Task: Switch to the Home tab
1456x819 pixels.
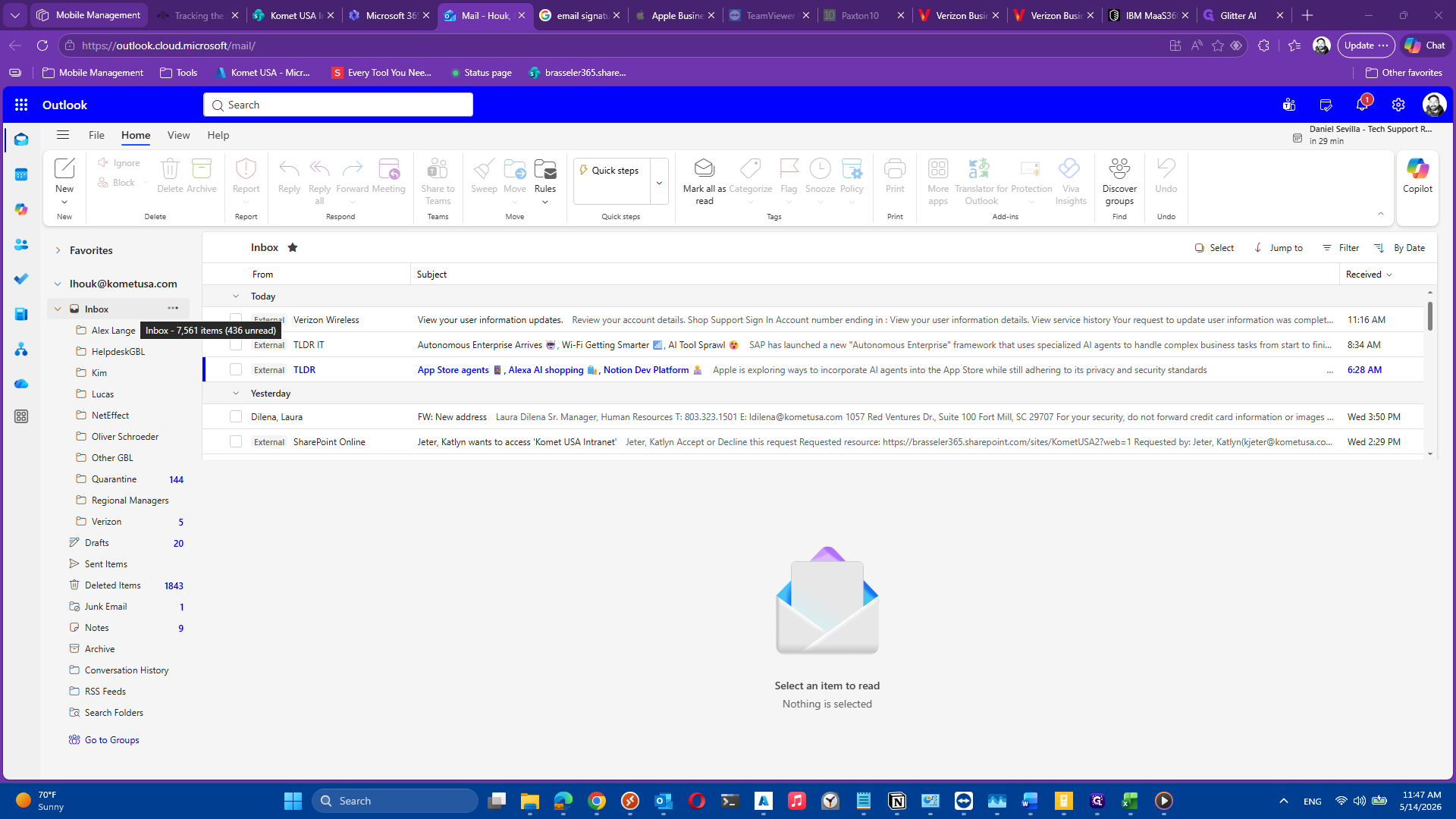Action: (x=136, y=135)
